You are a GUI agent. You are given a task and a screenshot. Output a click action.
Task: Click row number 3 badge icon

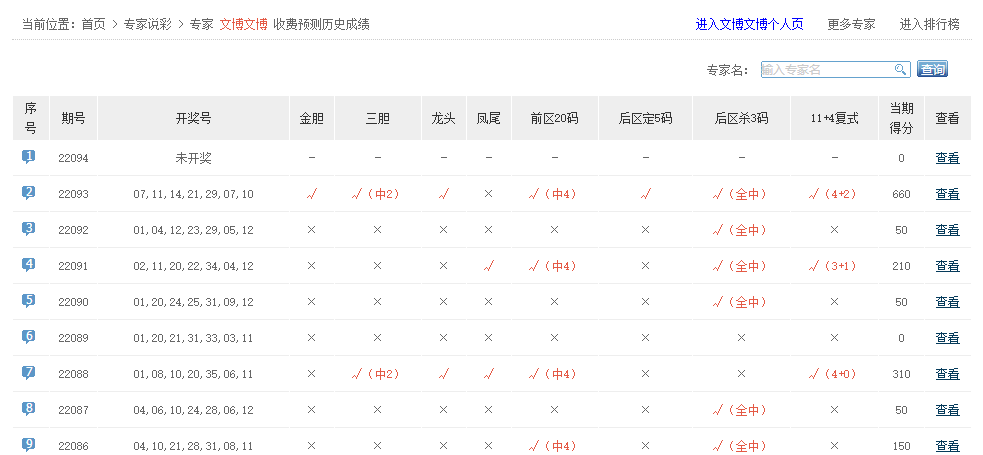click(x=29, y=229)
